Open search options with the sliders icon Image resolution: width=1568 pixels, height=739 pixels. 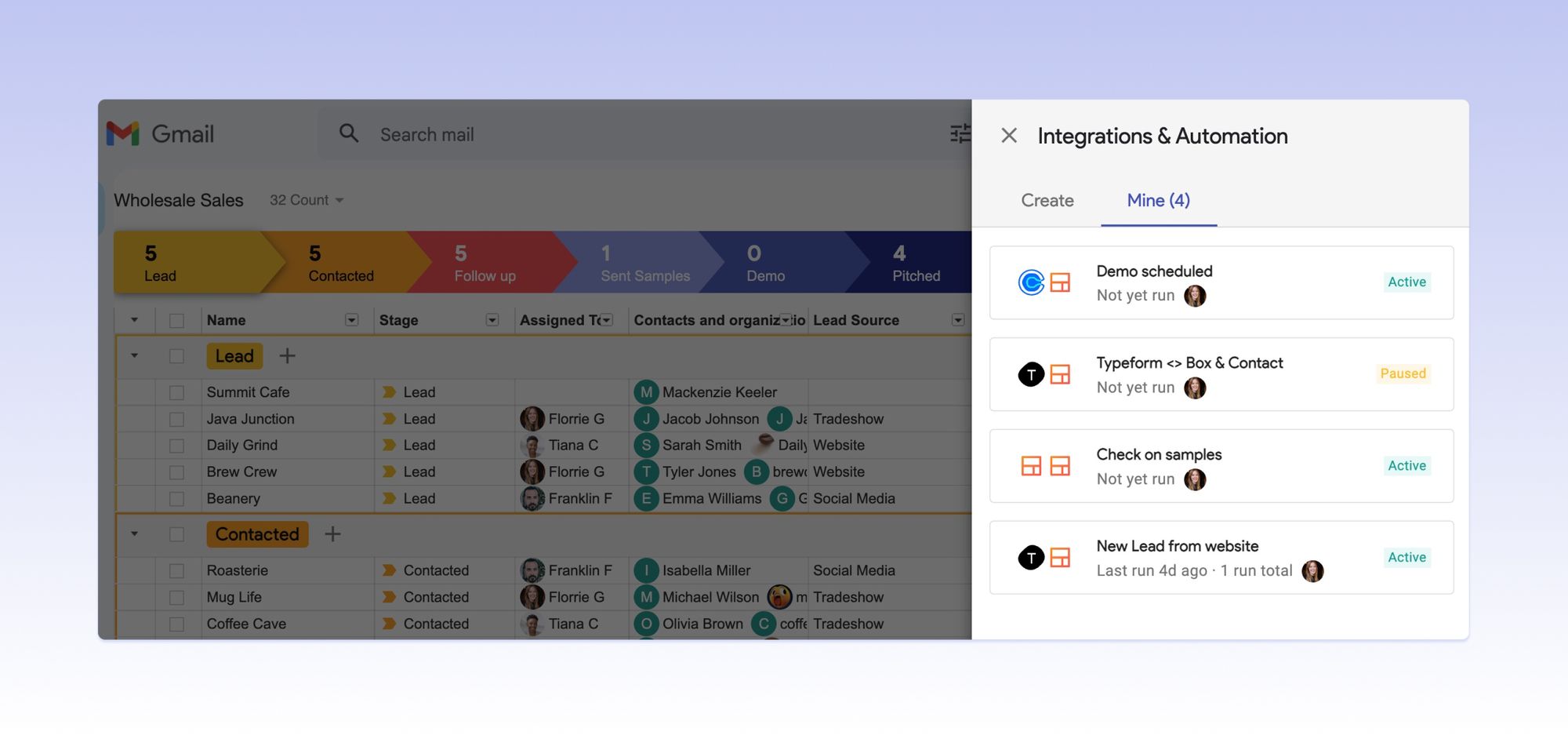point(960,134)
